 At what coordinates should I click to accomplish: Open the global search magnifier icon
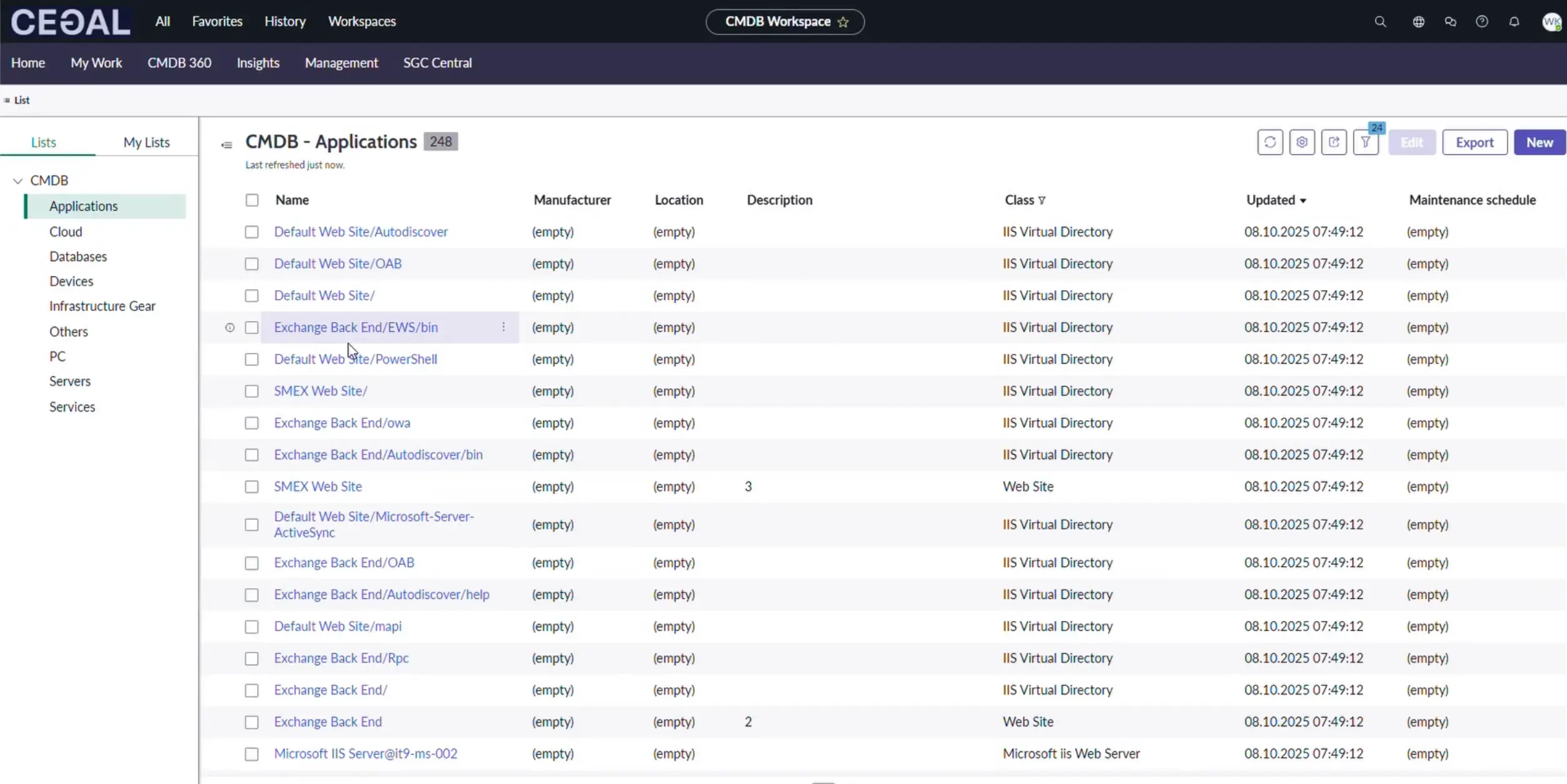click(x=1380, y=22)
